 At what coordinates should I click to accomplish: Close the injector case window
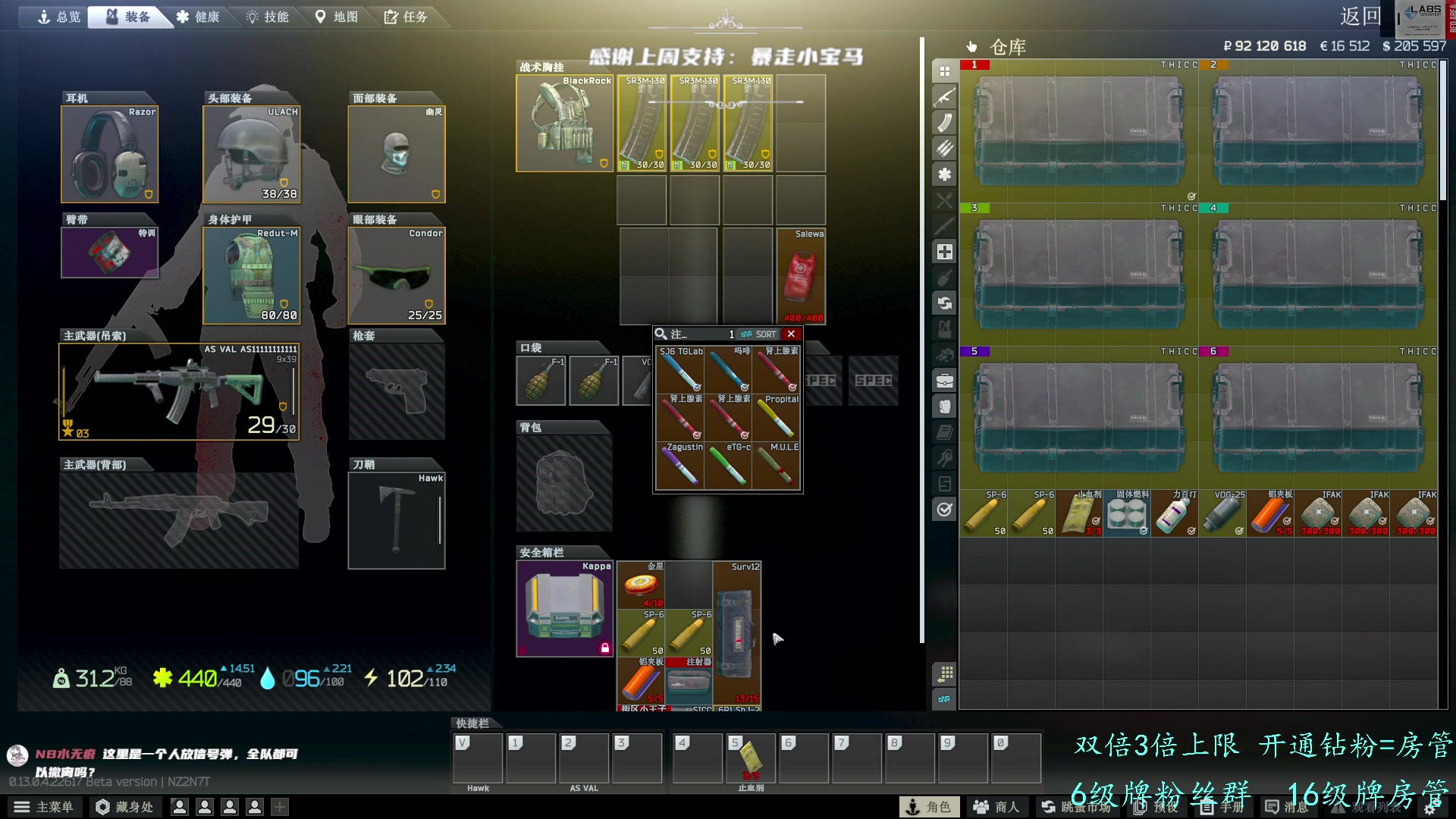pos(792,334)
